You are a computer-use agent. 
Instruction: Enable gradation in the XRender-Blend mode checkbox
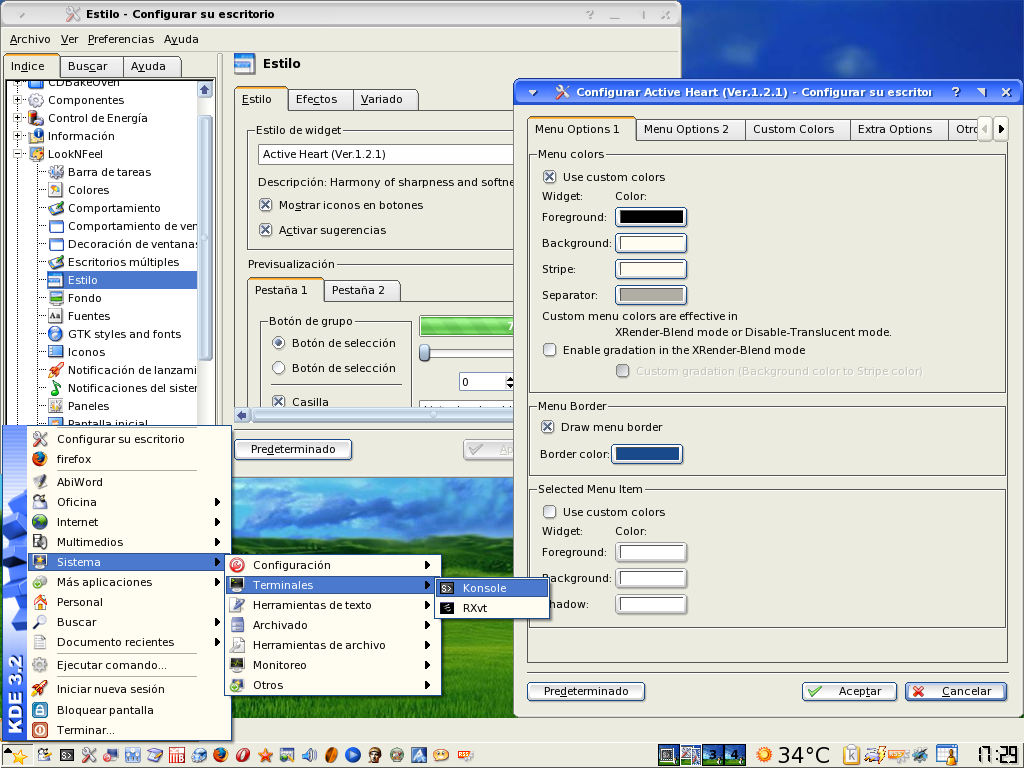coord(549,350)
